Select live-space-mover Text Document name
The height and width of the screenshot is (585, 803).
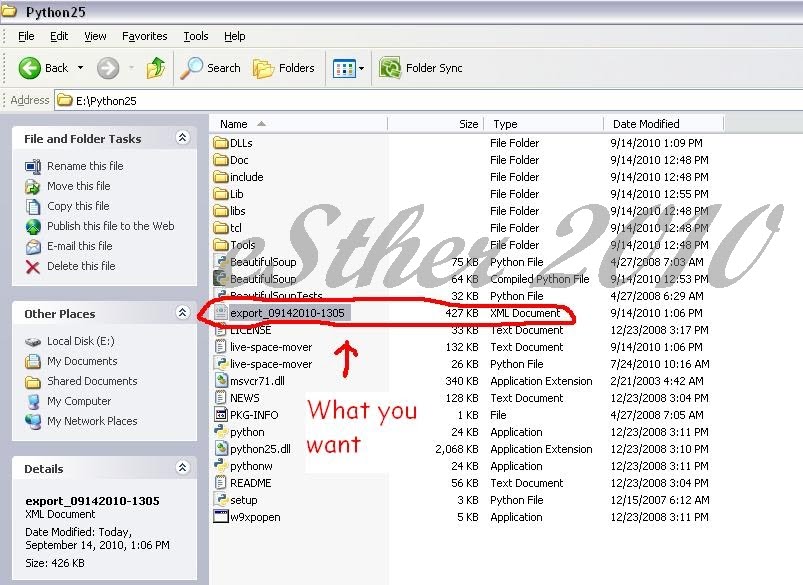coord(271,347)
